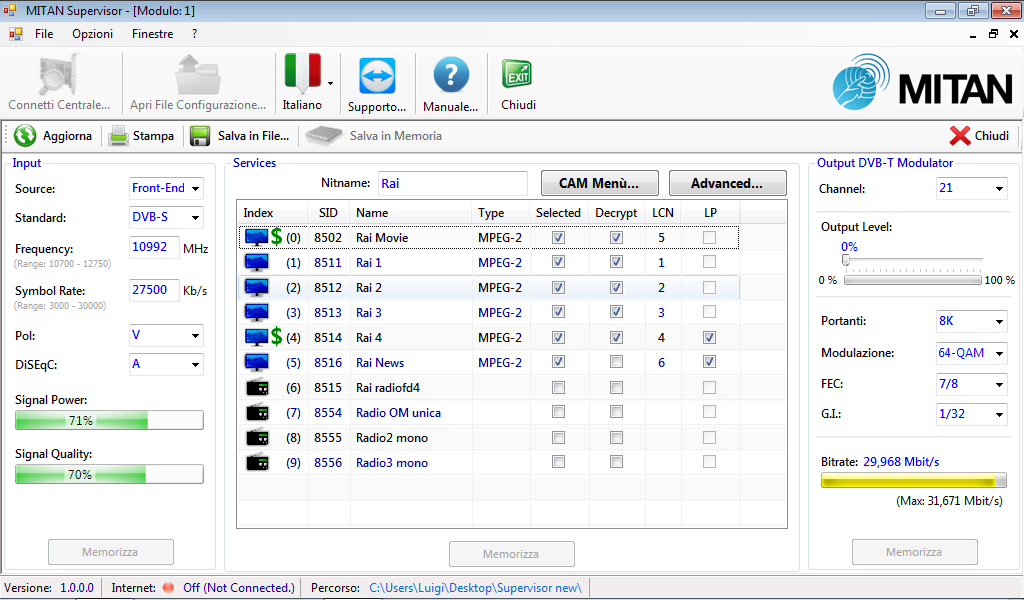Open Supporto remote assistance icon
The height and width of the screenshot is (600, 1024).
pyautogui.click(x=377, y=76)
